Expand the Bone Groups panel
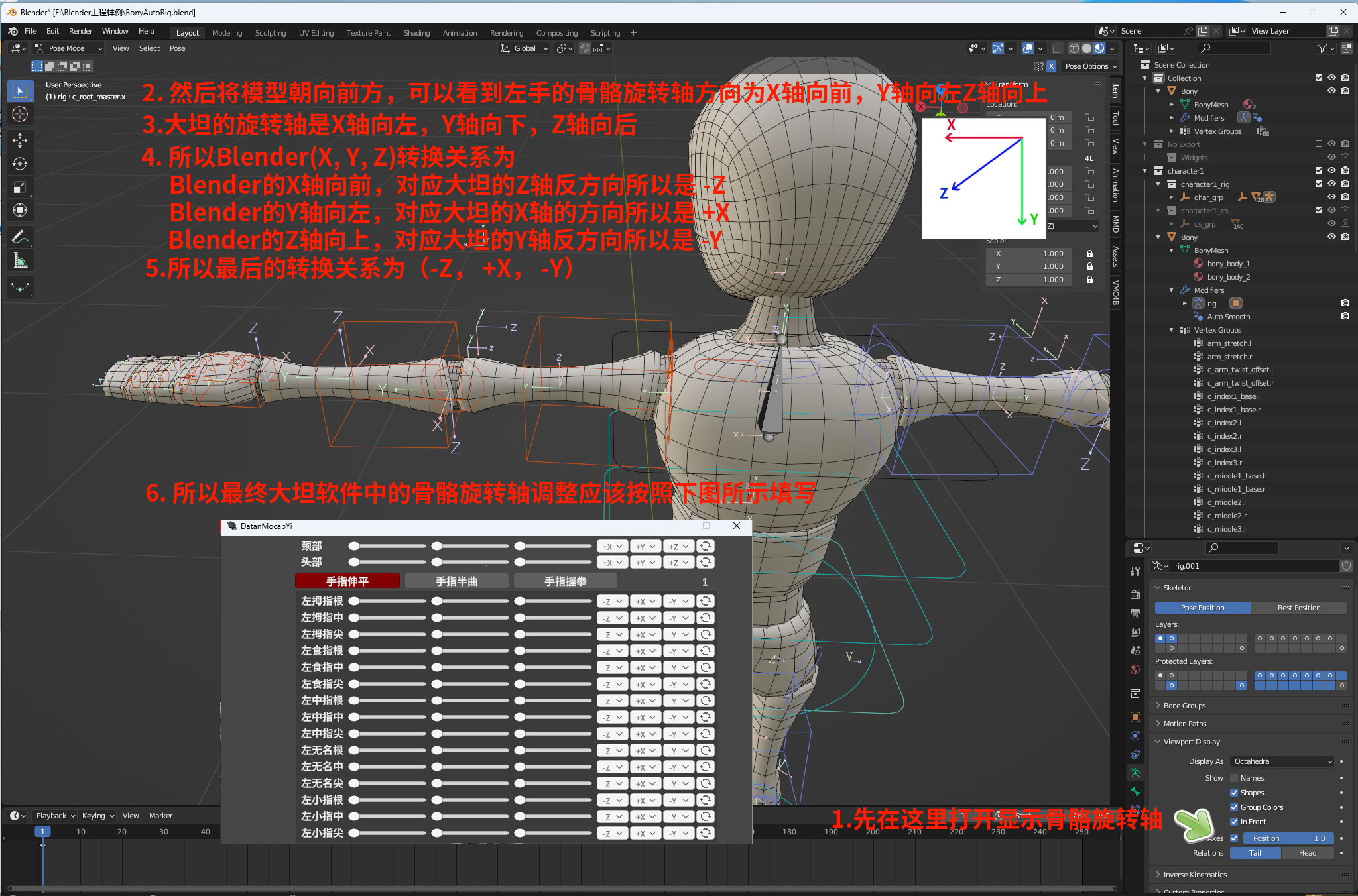 [1184, 706]
